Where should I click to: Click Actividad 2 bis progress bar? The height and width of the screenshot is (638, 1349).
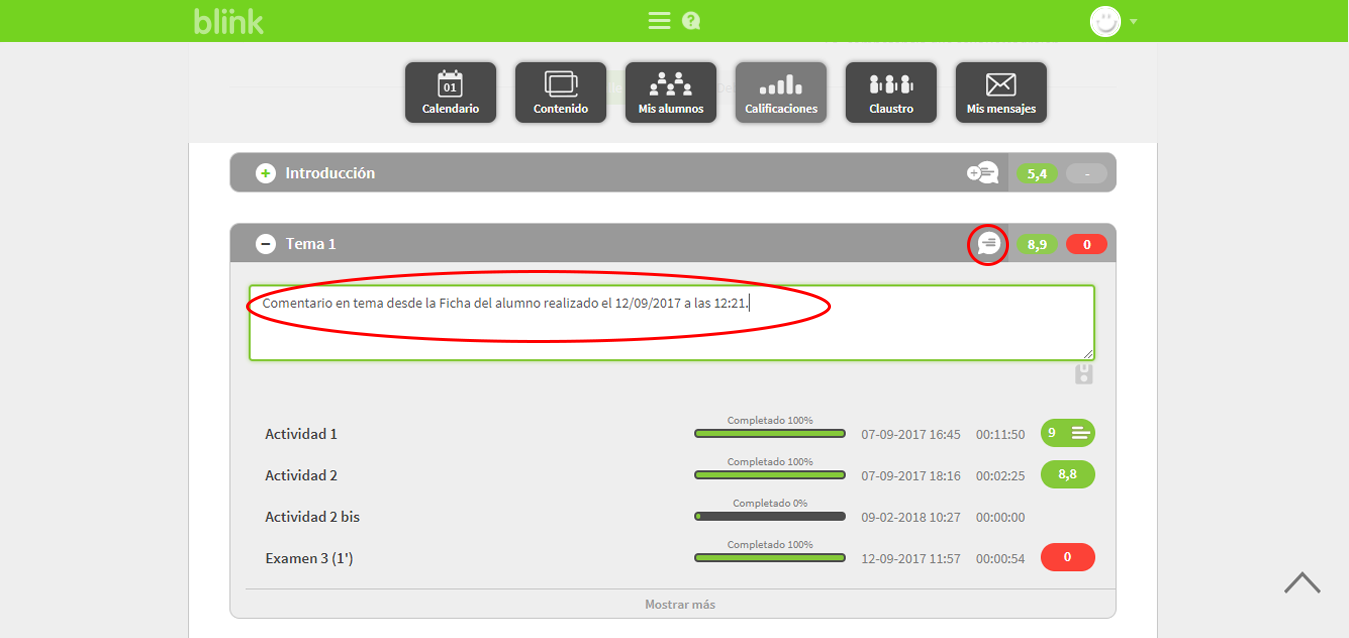click(769, 516)
